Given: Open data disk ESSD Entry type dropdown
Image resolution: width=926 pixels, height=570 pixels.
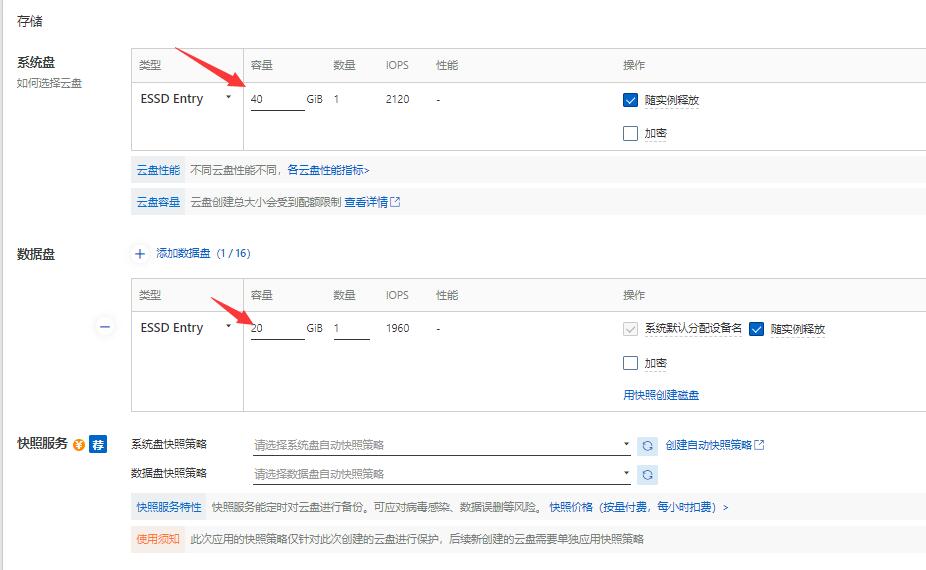Looking at the screenshot, I should [x=186, y=328].
